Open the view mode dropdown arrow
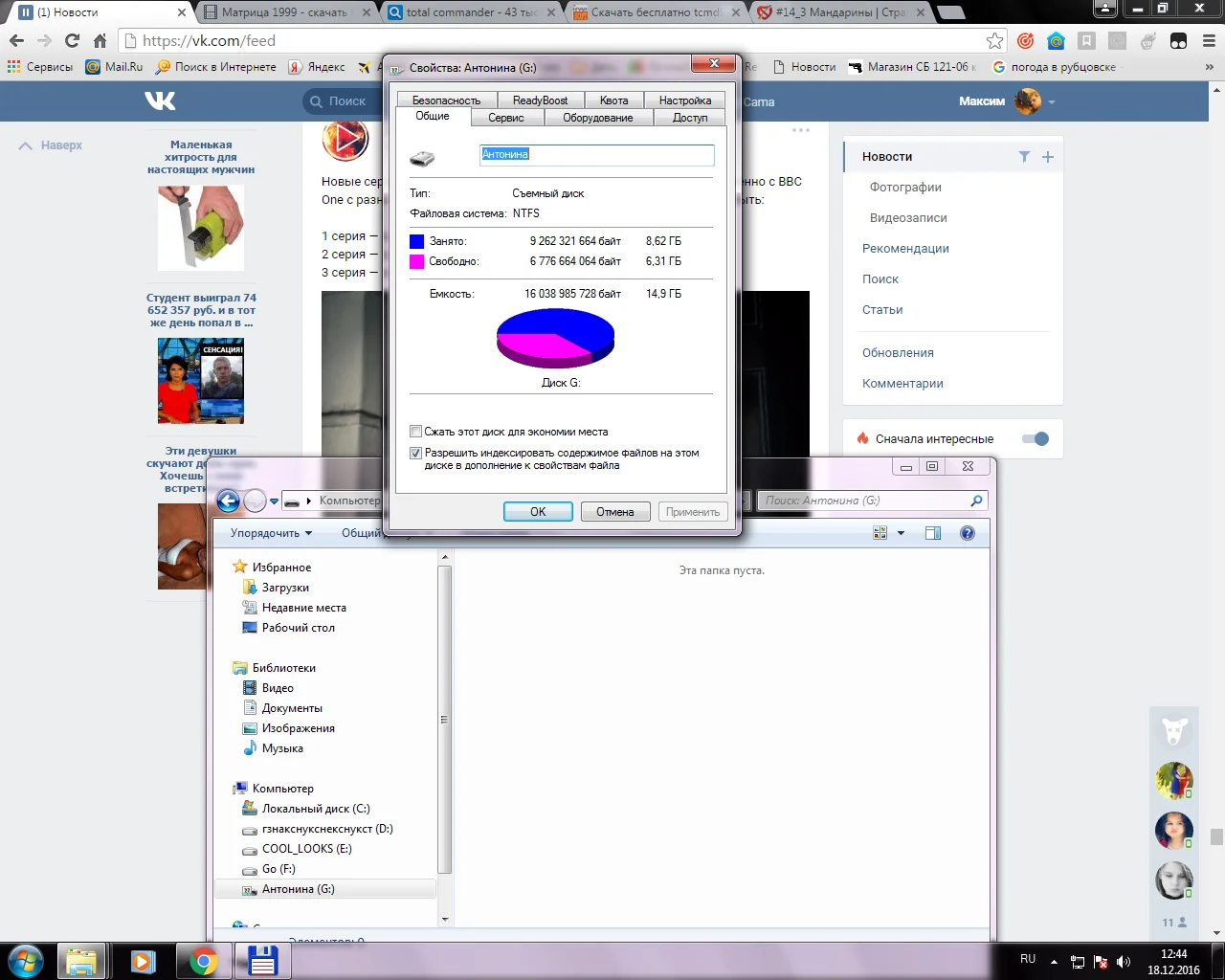The image size is (1225, 980). [x=901, y=533]
